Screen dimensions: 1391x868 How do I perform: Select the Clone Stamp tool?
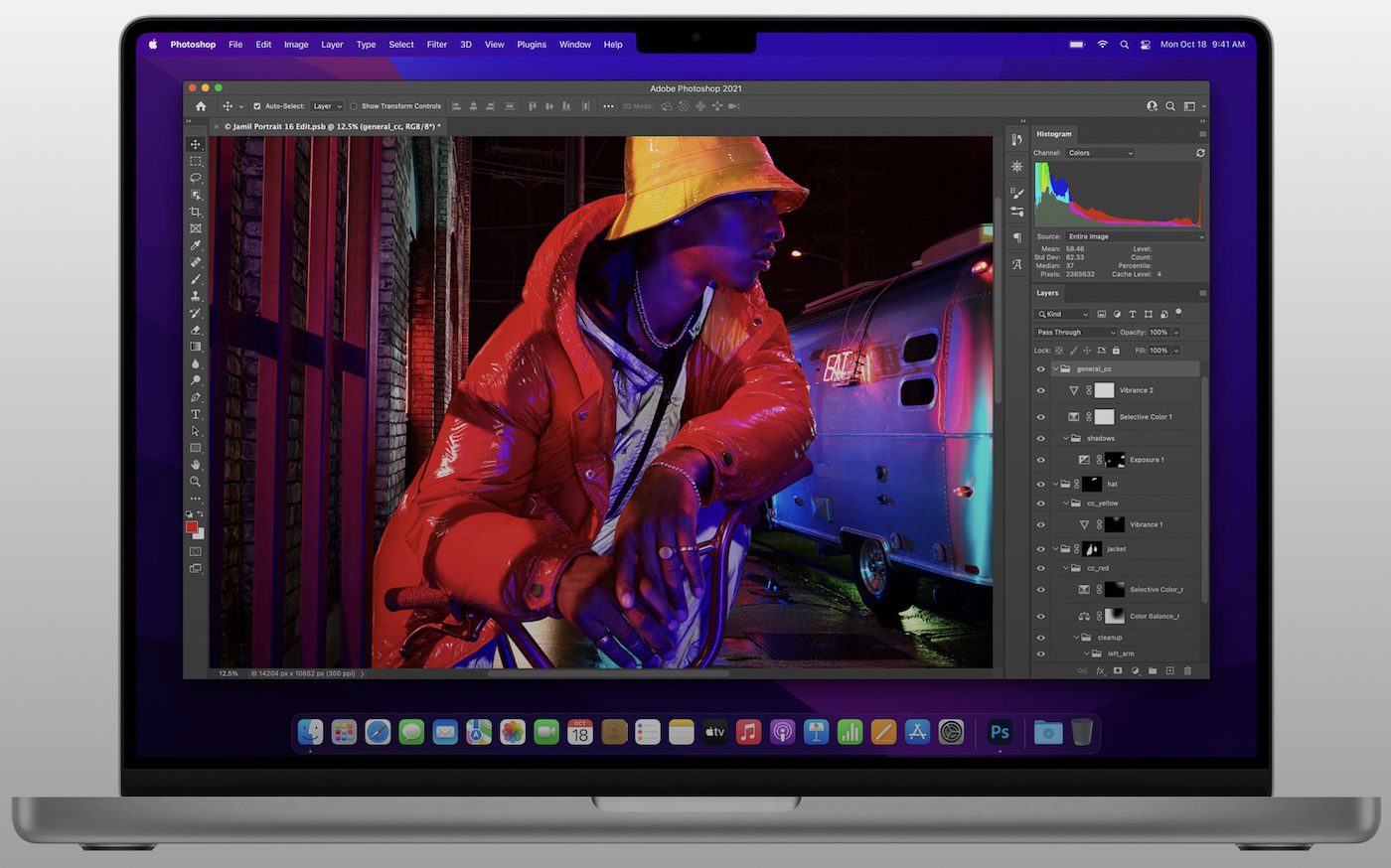click(x=196, y=296)
